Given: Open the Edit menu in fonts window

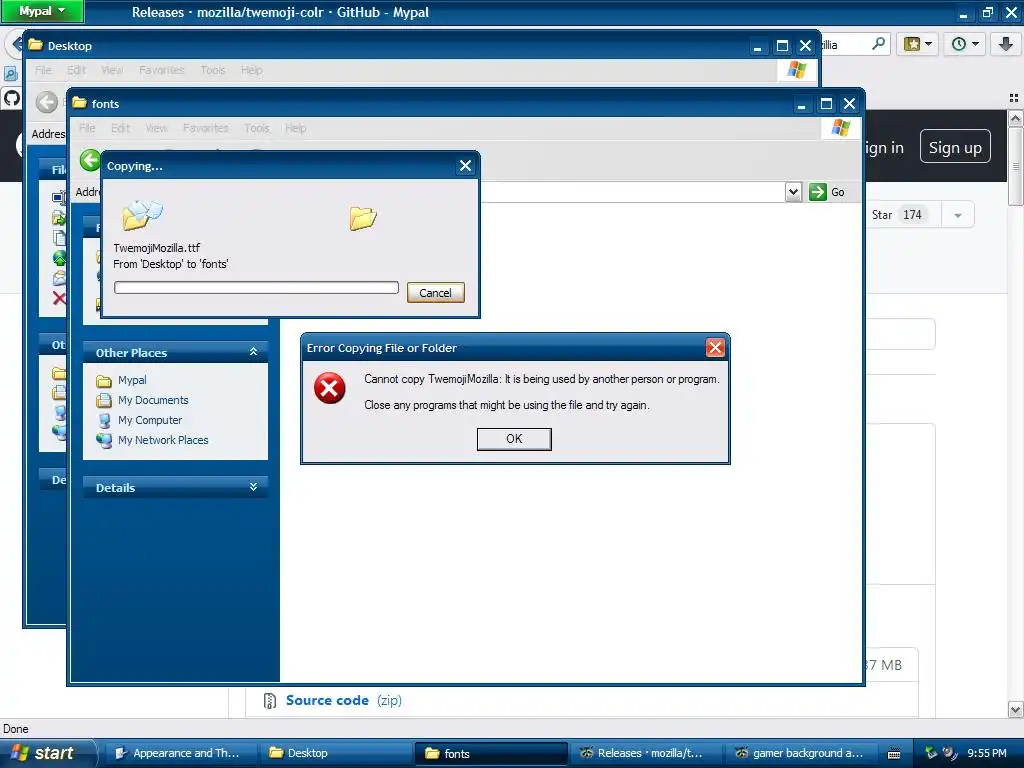Looking at the screenshot, I should pyautogui.click(x=120, y=128).
